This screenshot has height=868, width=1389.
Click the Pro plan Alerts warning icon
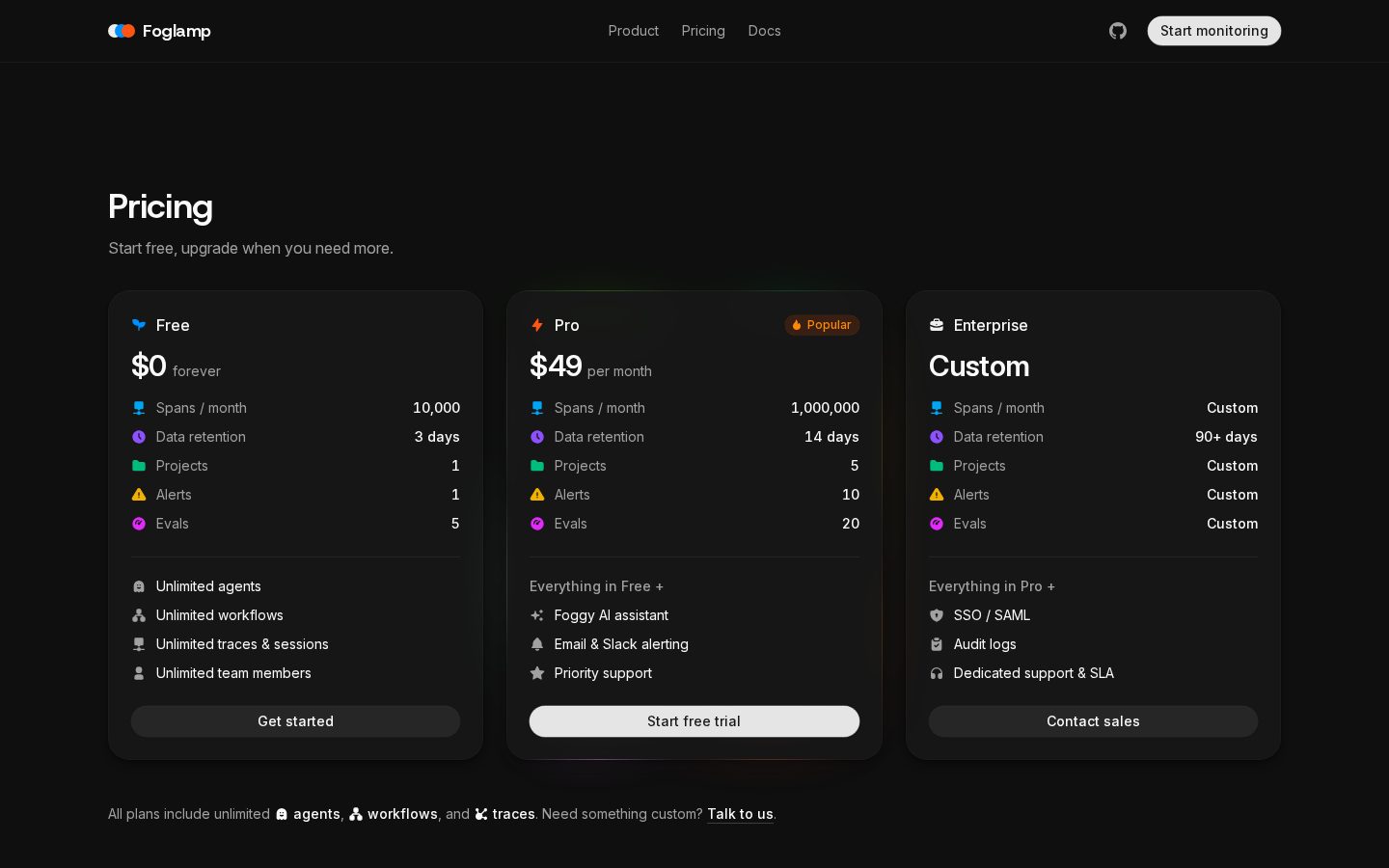coord(537,495)
